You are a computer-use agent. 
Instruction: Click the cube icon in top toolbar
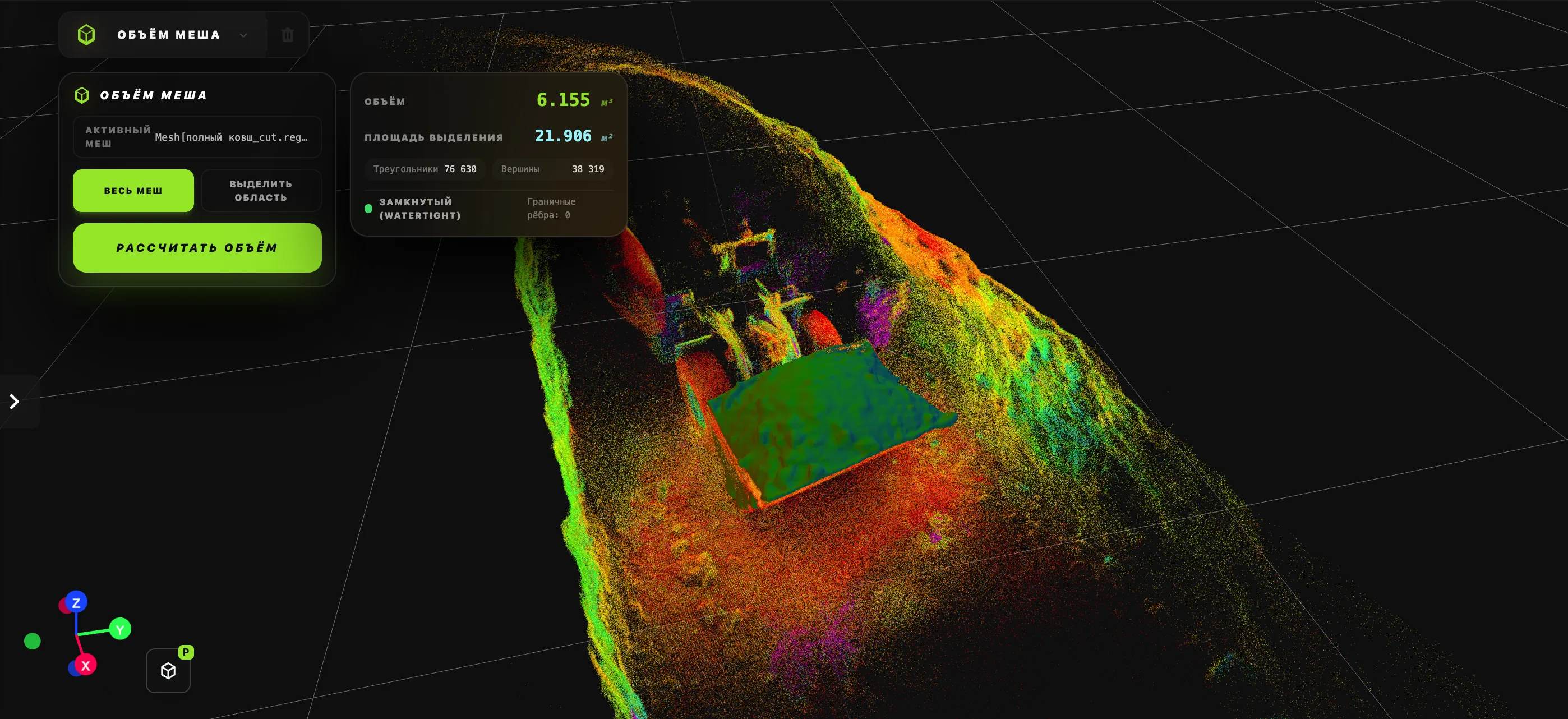[86, 35]
